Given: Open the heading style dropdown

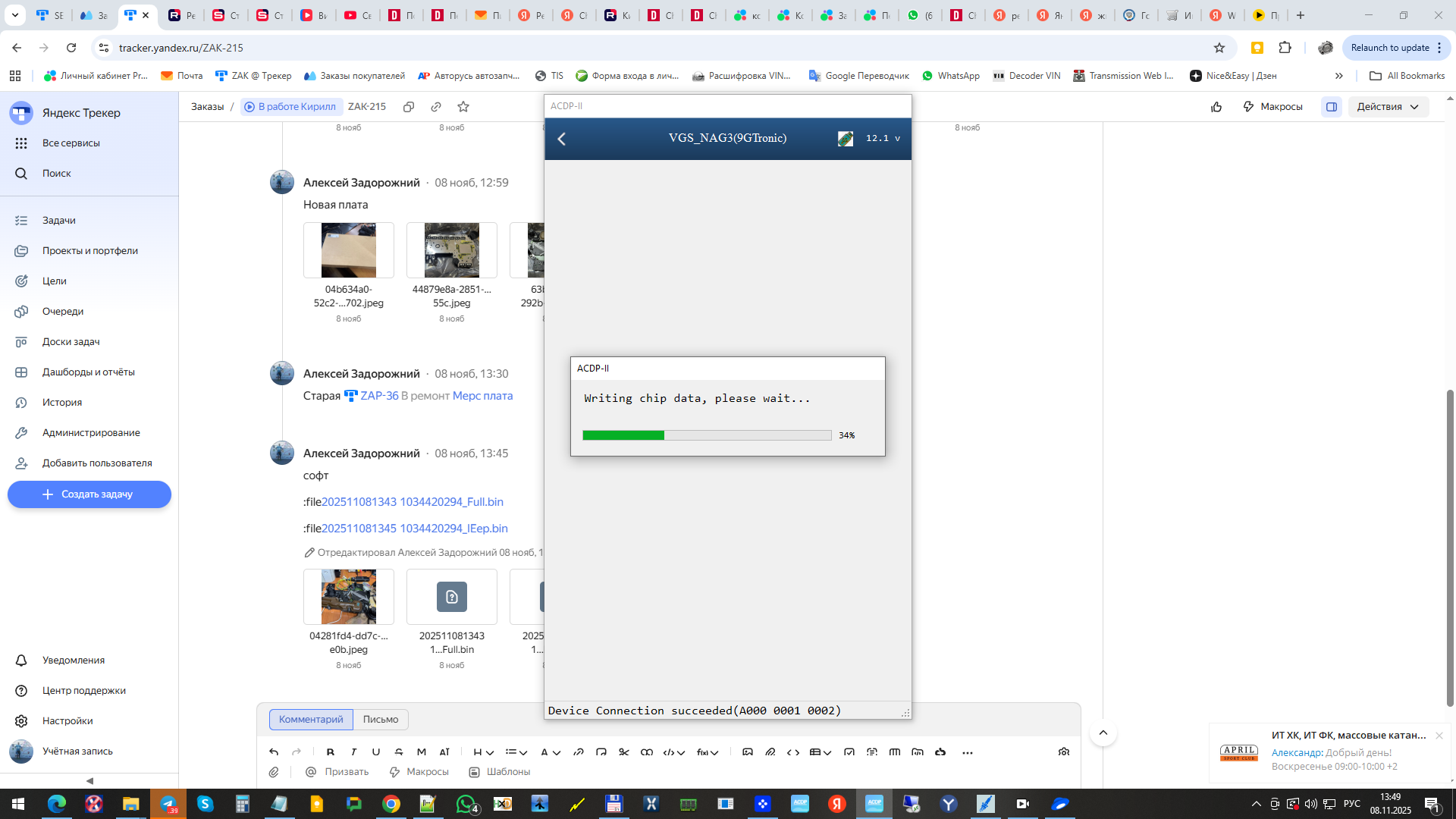Looking at the screenshot, I should 483,752.
